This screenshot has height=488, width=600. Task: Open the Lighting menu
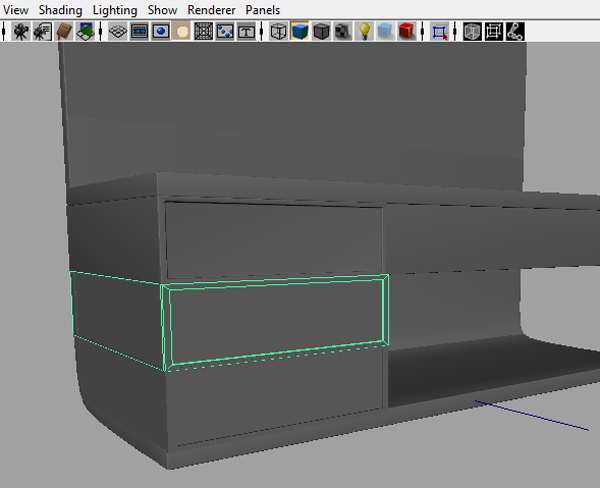[x=115, y=10]
